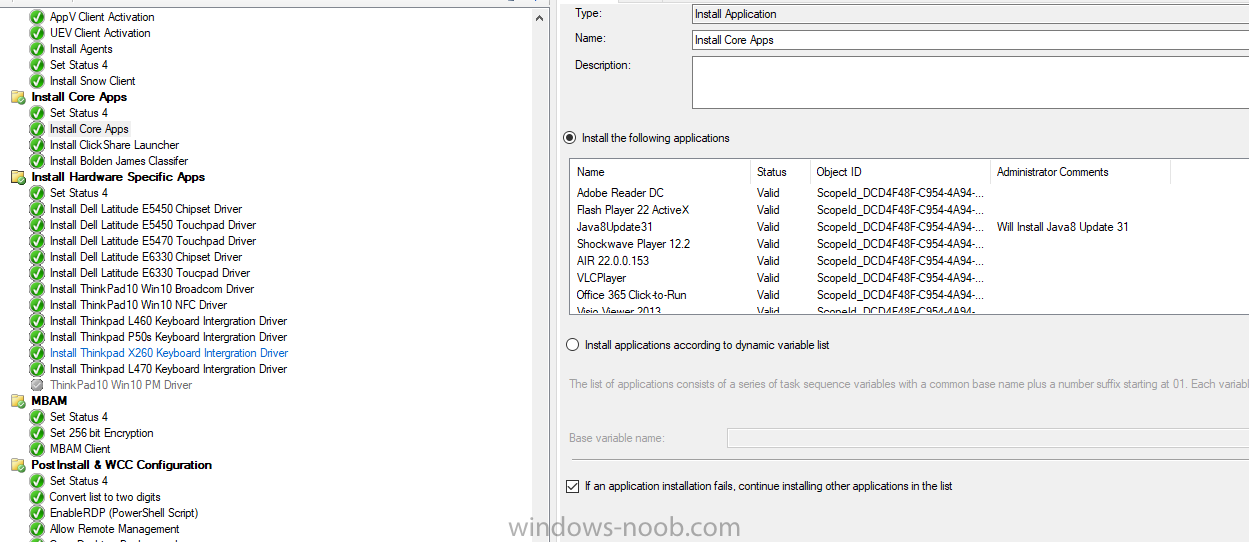Click check icon beside Thinkpad L470 Keyboard Intergration Driver

[38, 369]
